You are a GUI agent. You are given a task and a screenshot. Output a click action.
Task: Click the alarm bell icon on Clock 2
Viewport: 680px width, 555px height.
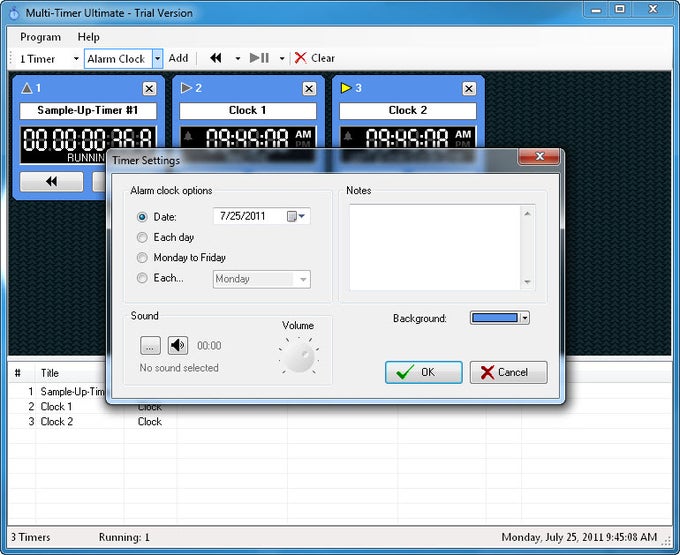coord(348,136)
